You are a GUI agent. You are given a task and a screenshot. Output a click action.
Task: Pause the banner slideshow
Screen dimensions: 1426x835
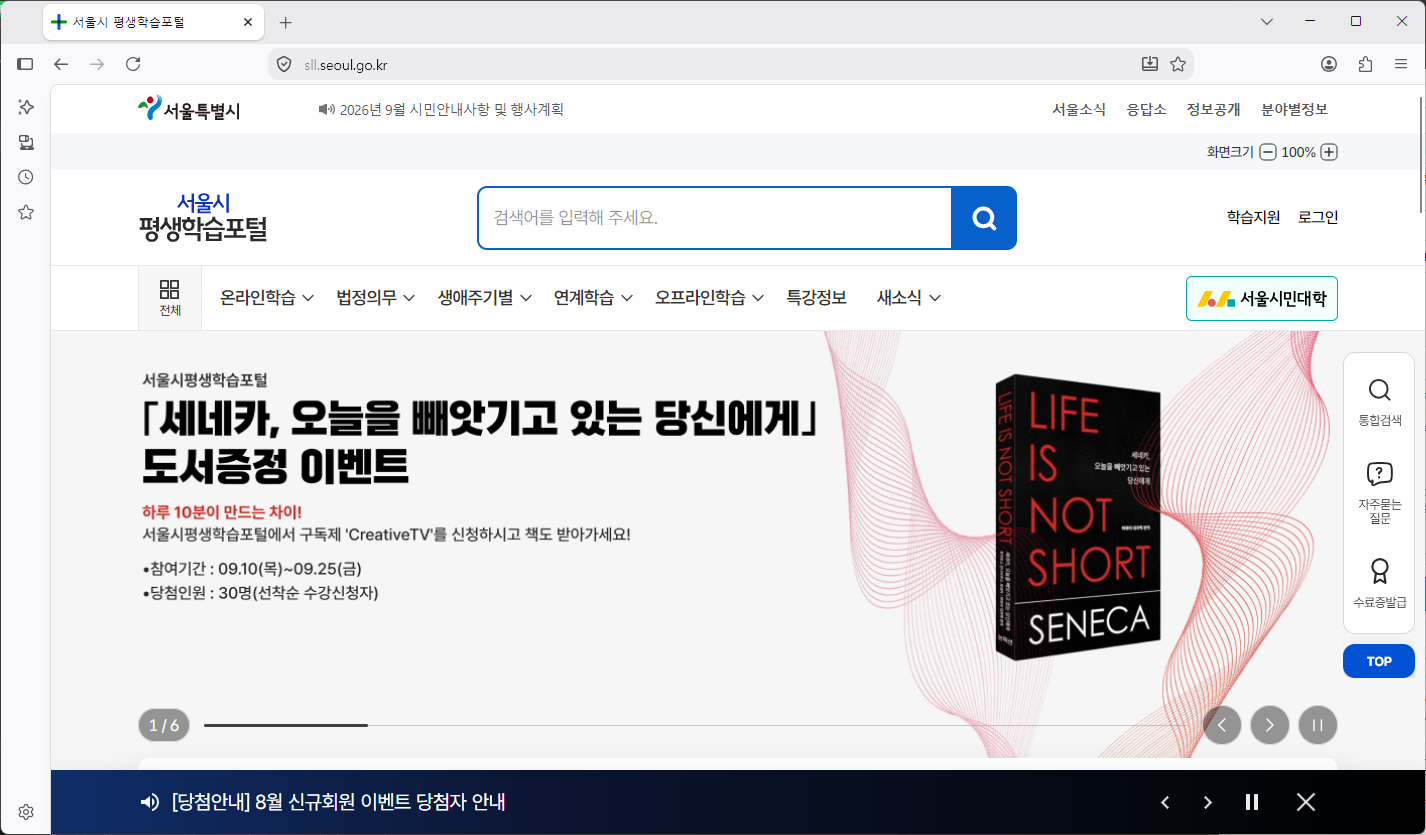point(1318,725)
